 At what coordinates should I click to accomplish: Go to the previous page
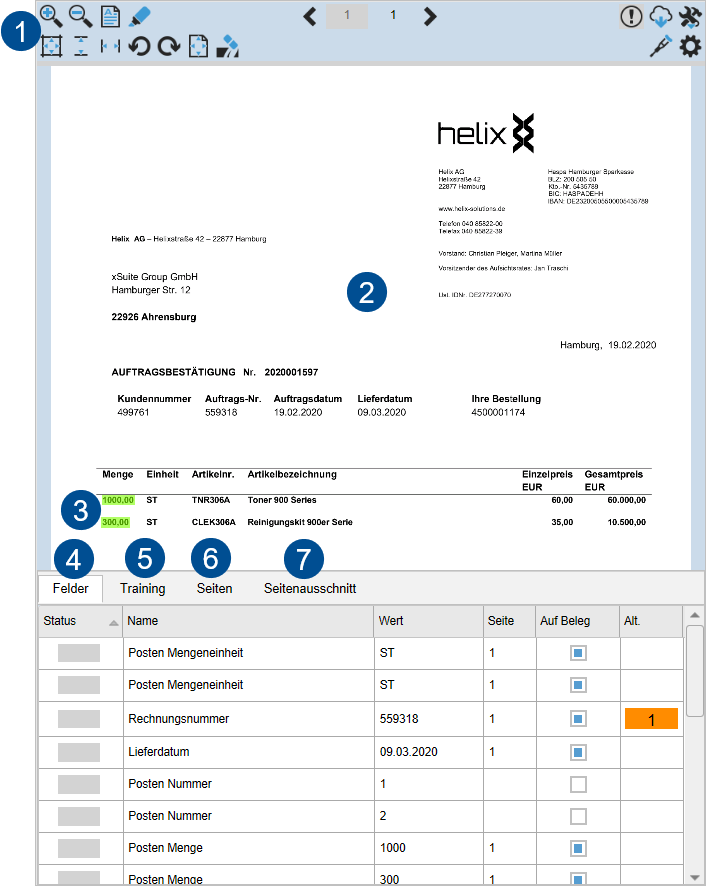pyautogui.click(x=310, y=16)
